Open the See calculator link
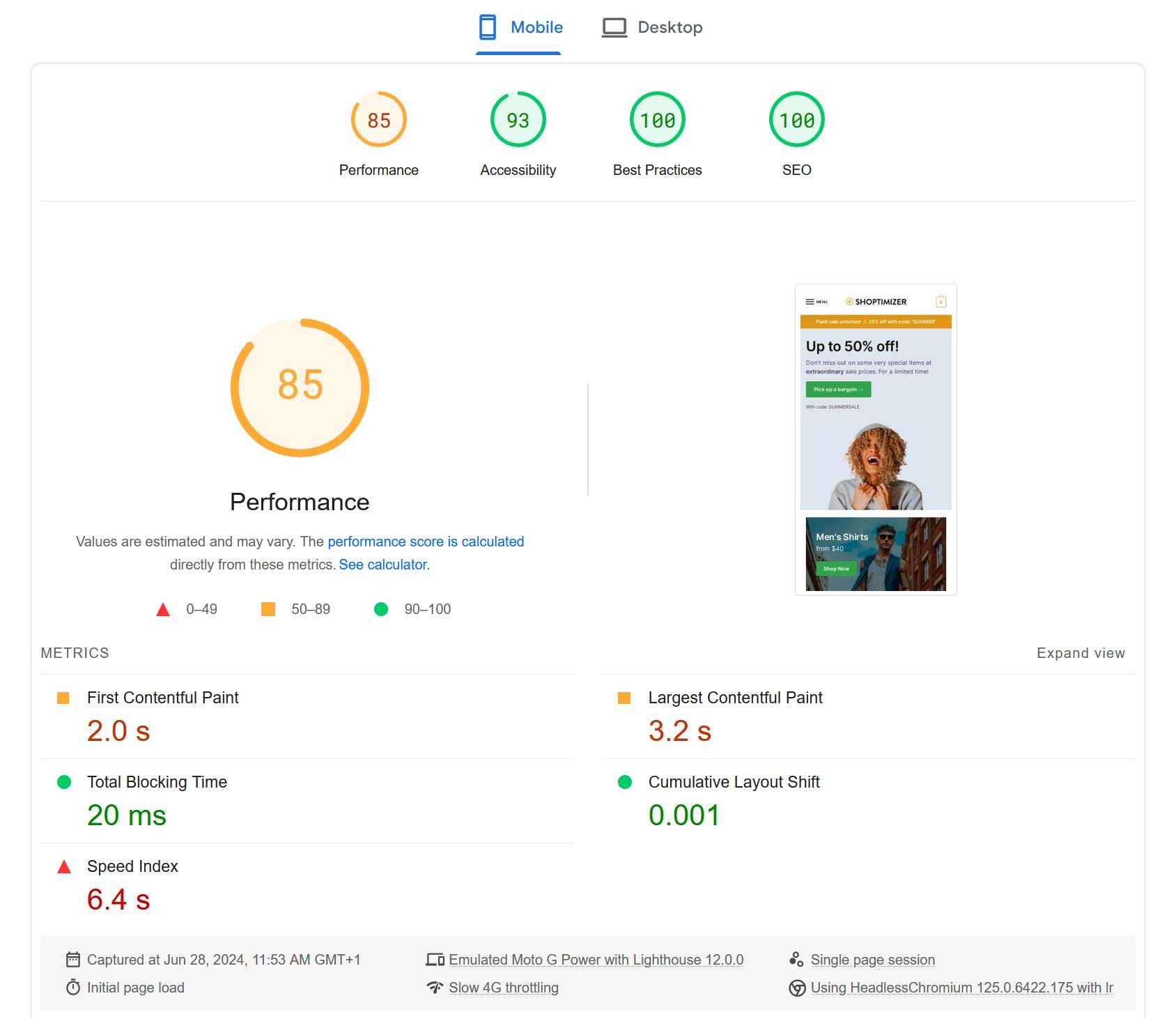Image resolution: width=1176 pixels, height=1019 pixels. (x=382, y=565)
